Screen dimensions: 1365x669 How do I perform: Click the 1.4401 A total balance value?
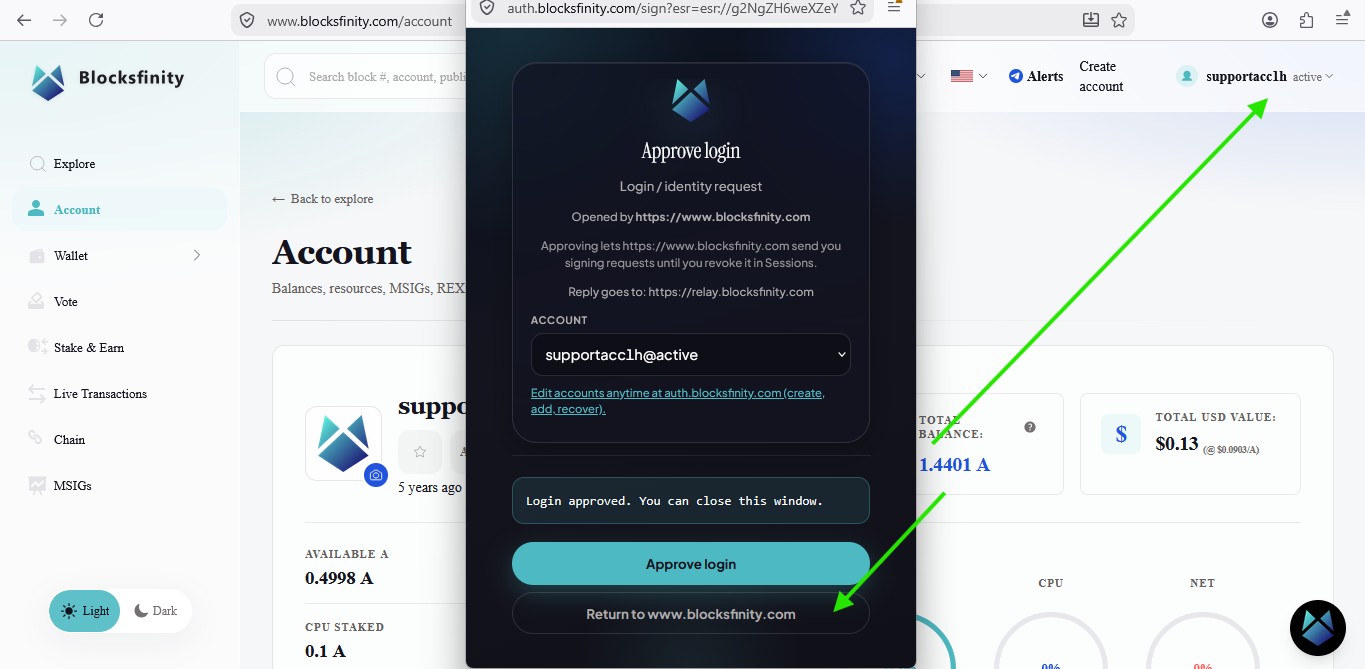pyautogui.click(x=954, y=465)
